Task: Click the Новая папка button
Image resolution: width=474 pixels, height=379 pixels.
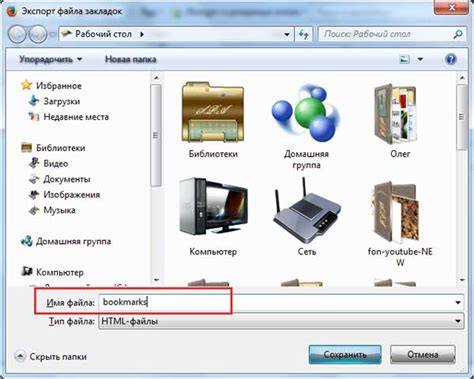Action: pos(131,59)
